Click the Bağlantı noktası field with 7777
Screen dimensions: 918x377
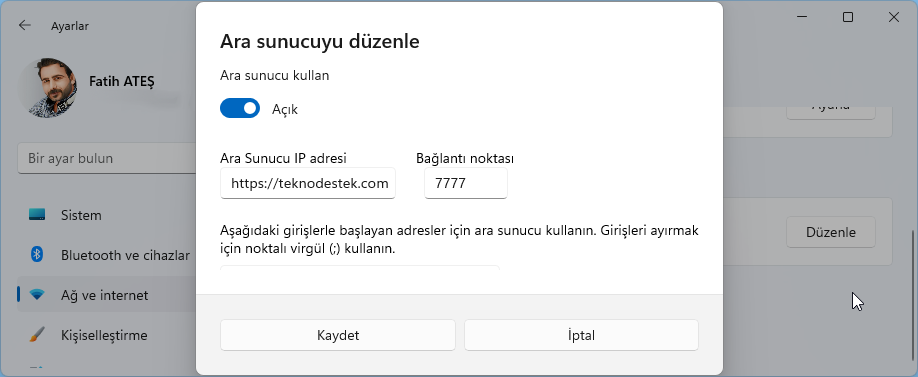point(465,183)
